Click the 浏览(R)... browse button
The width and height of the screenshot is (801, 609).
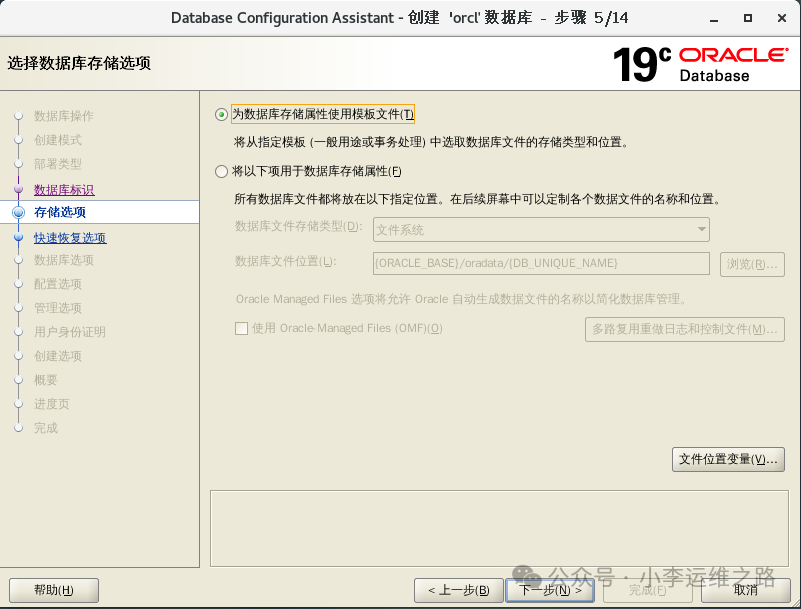752,264
